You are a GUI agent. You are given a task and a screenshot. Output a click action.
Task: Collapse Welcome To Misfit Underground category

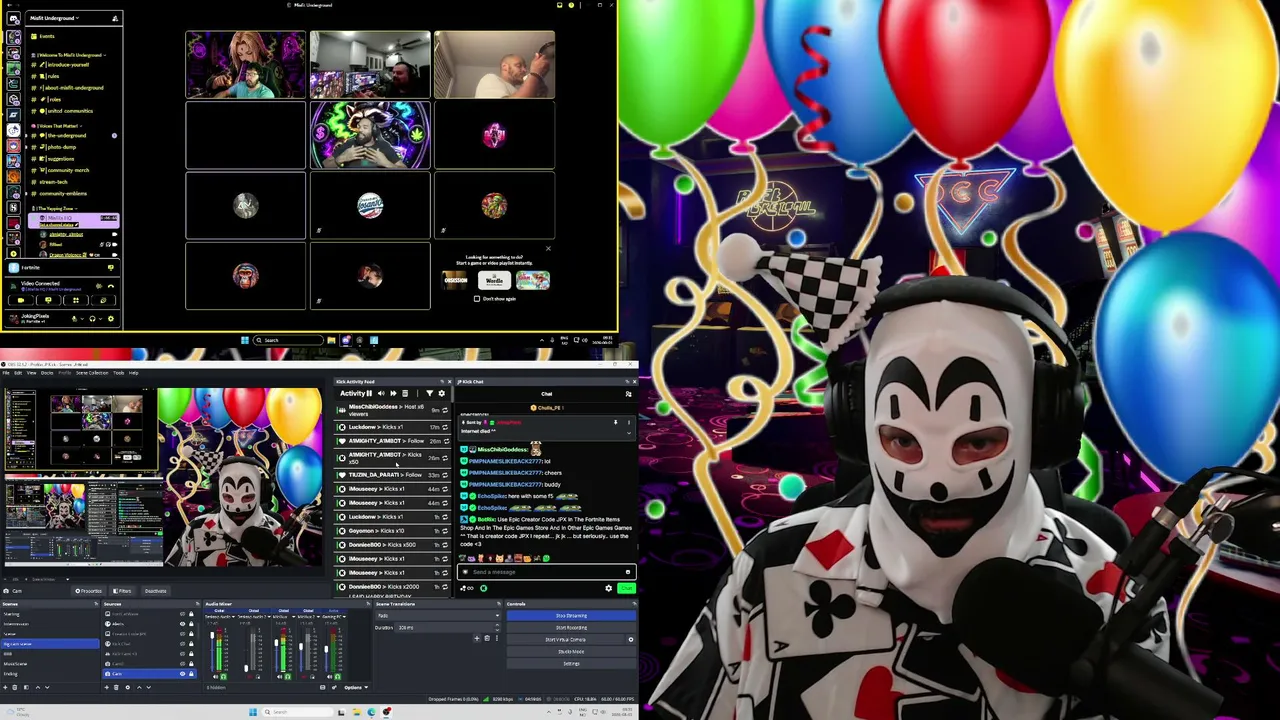point(68,55)
